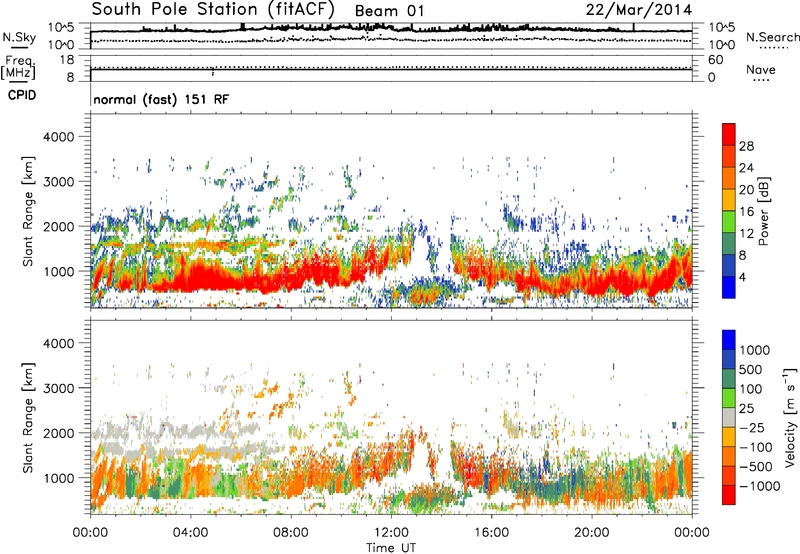Click the 60 tick on Nave axis
This screenshot has width=800, height=554.
[x=715, y=60]
